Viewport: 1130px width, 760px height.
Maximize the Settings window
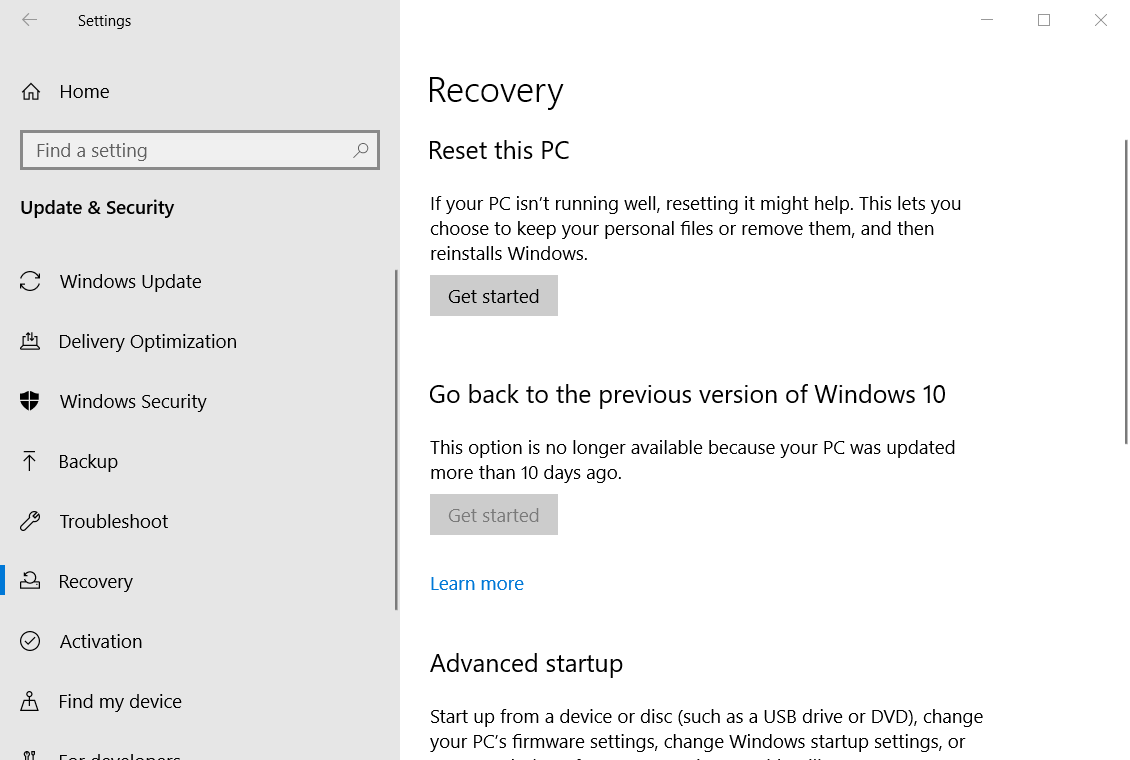coord(1044,20)
